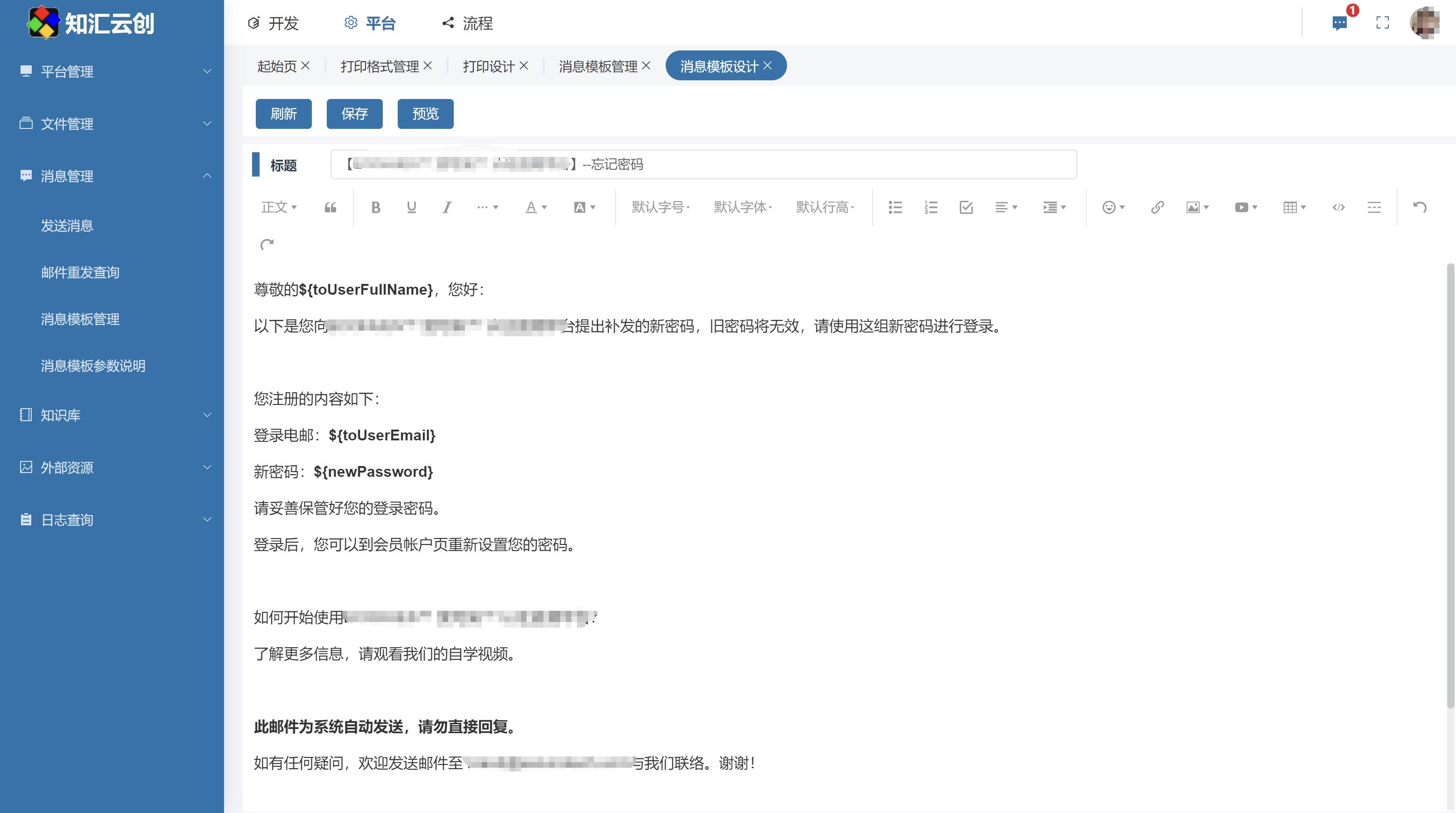Apply underline formatting
Image resolution: width=1456 pixels, height=813 pixels.
tap(411, 207)
